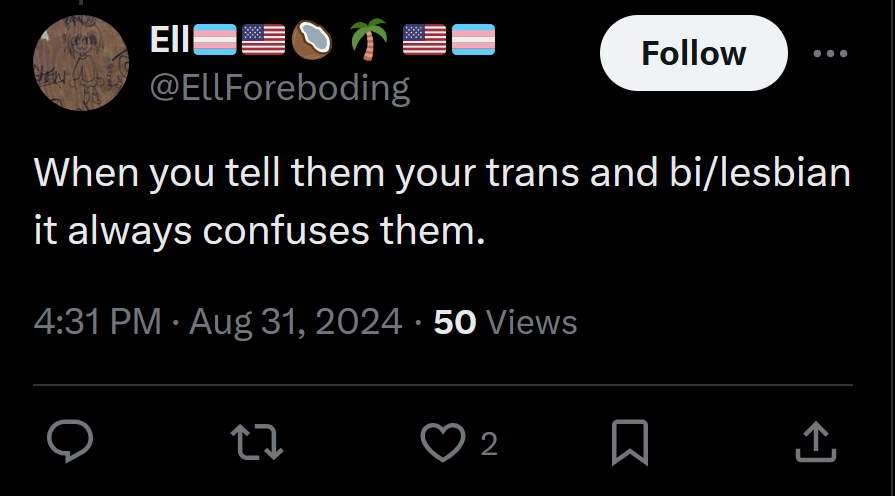Click the rightmost trans flag emoji
The width and height of the screenshot is (895, 496).
pyautogui.click(x=473, y=42)
